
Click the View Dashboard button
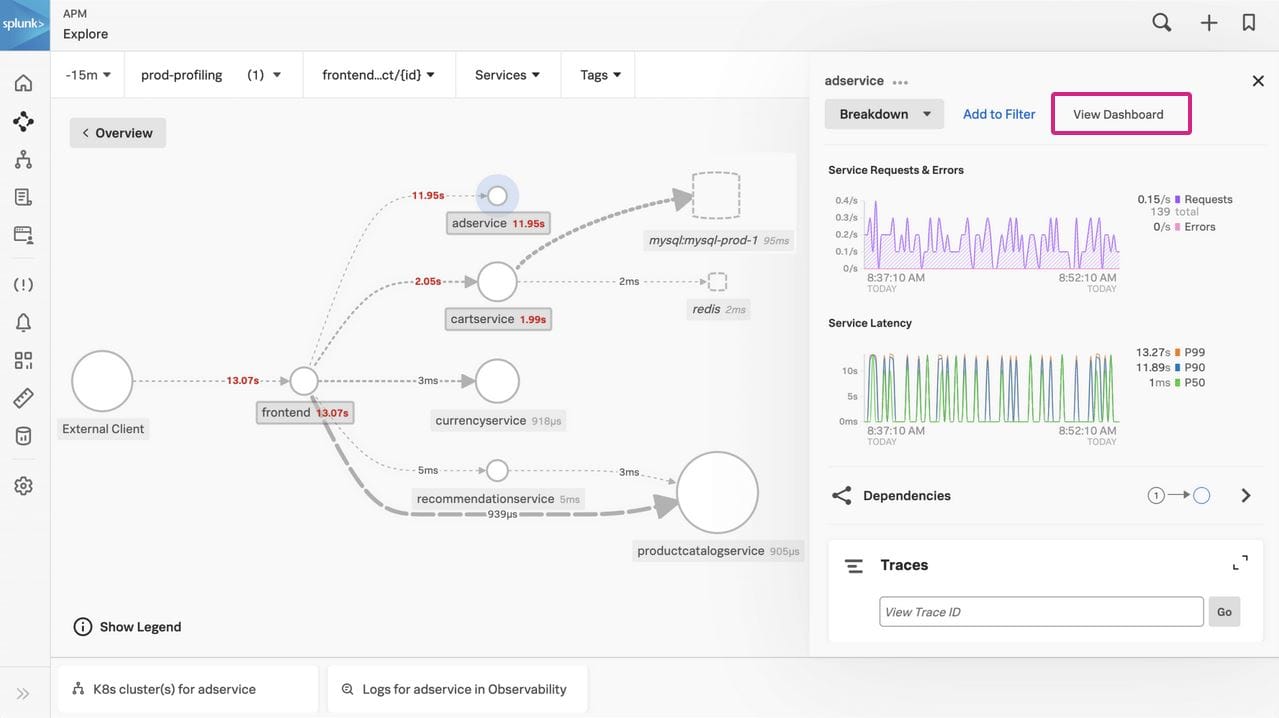click(1120, 113)
